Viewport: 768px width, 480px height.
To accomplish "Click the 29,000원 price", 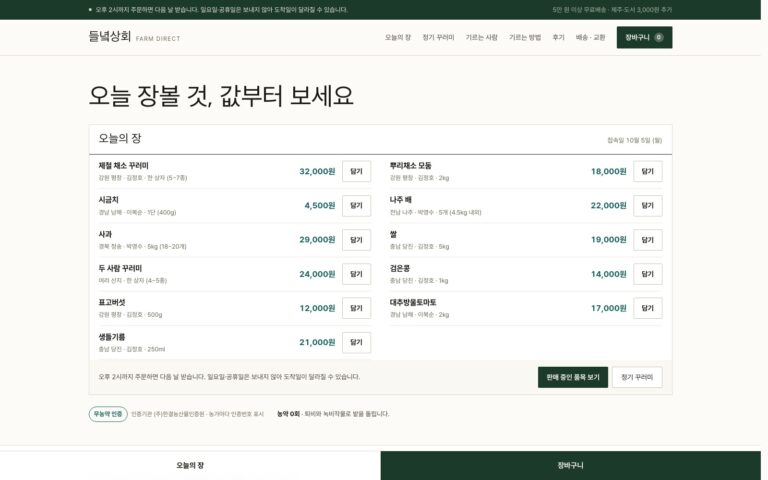I will tap(317, 240).
